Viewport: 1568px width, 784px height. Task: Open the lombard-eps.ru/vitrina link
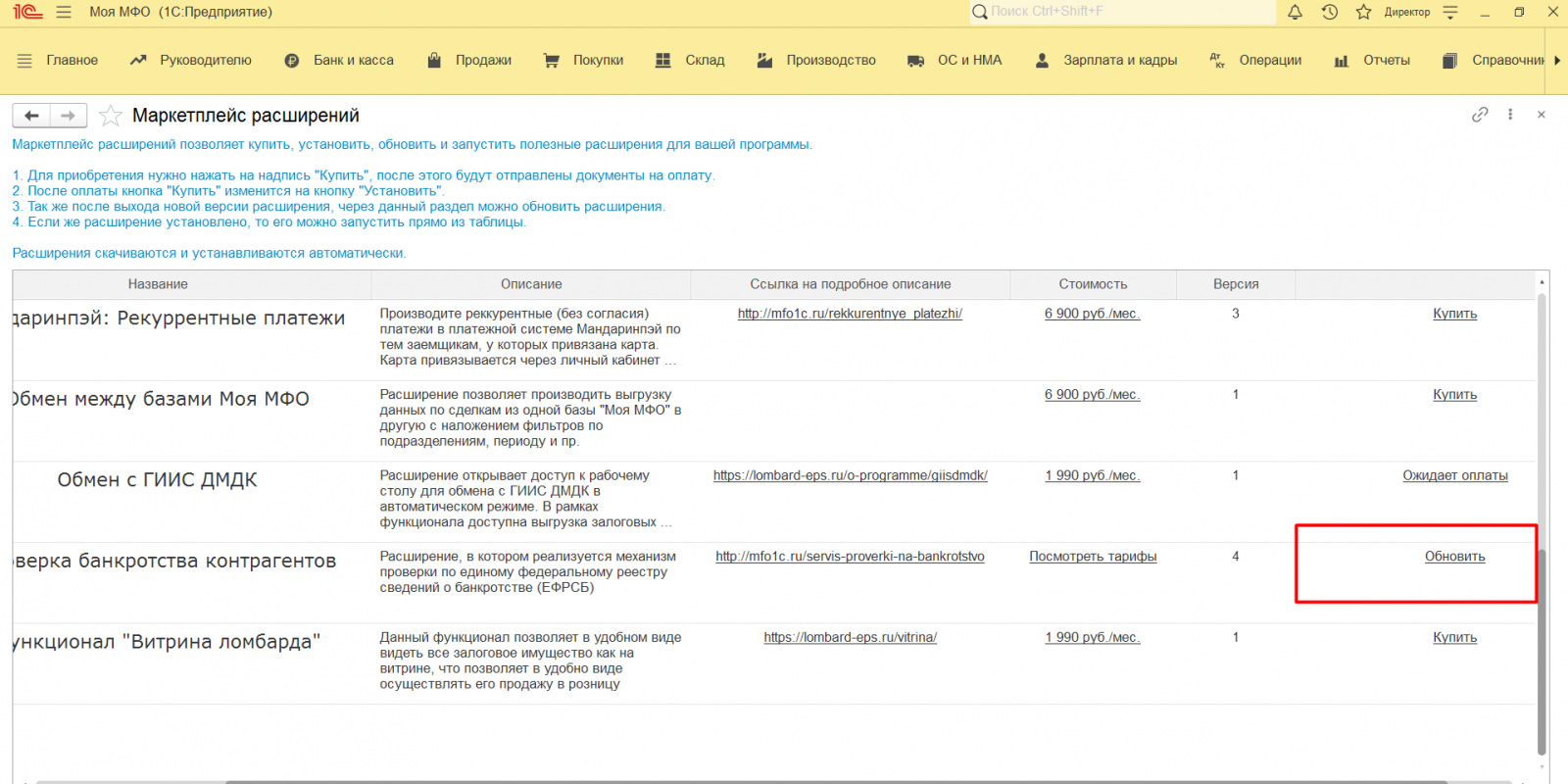[x=850, y=638]
